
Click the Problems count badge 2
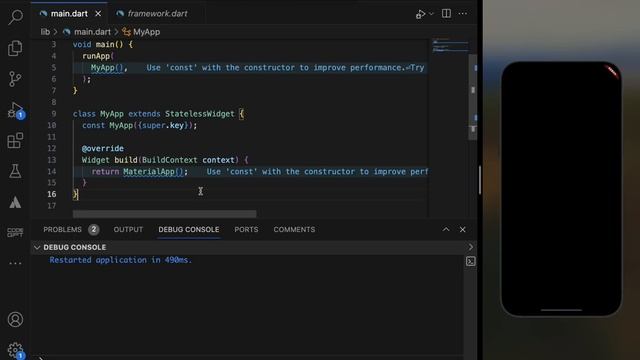93,229
